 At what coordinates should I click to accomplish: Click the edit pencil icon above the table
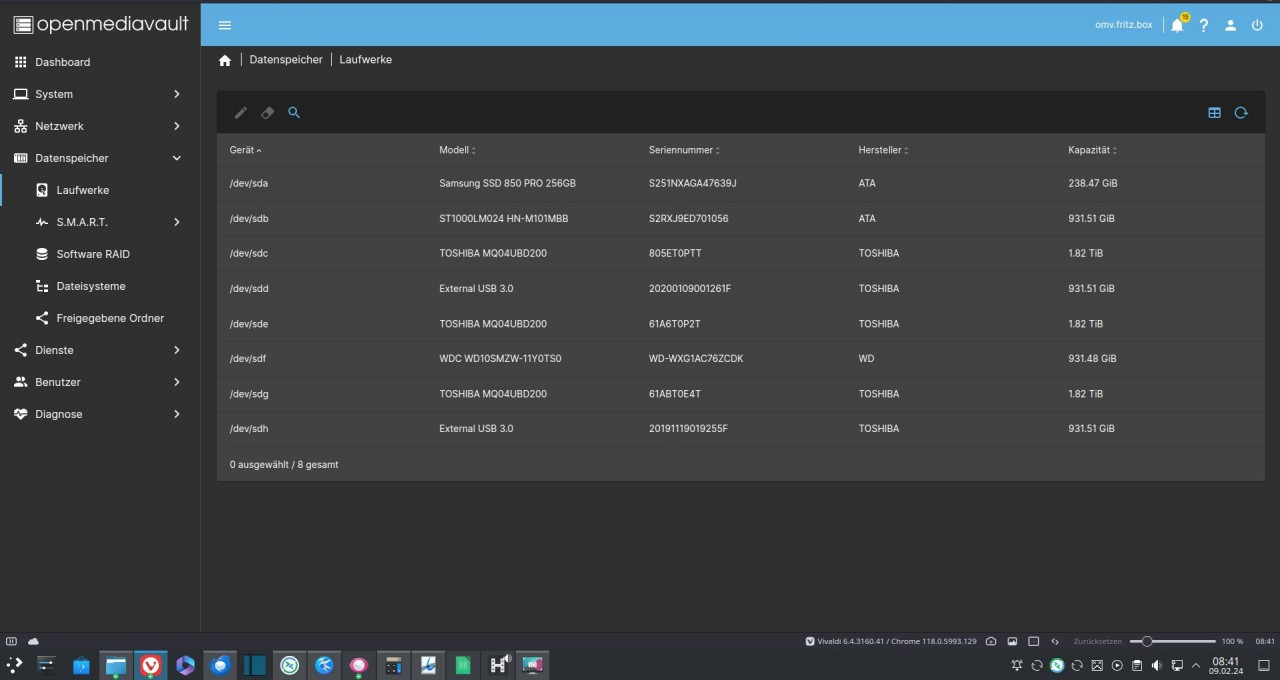(241, 113)
